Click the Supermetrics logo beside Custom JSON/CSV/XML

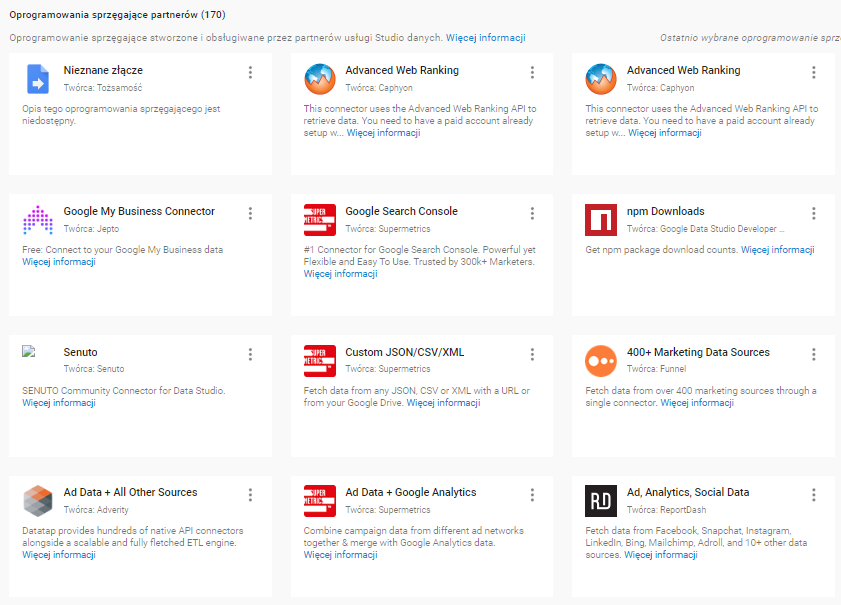point(320,360)
